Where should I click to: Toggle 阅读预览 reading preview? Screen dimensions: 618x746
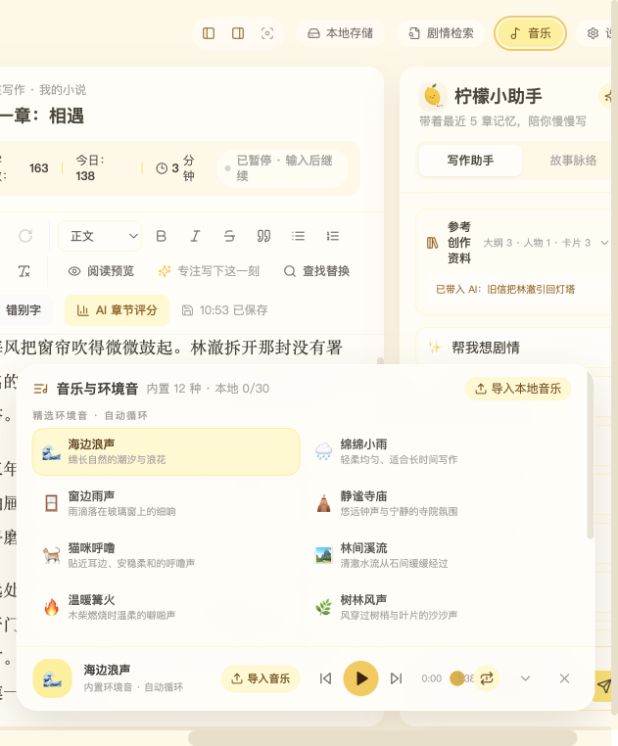pos(100,271)
